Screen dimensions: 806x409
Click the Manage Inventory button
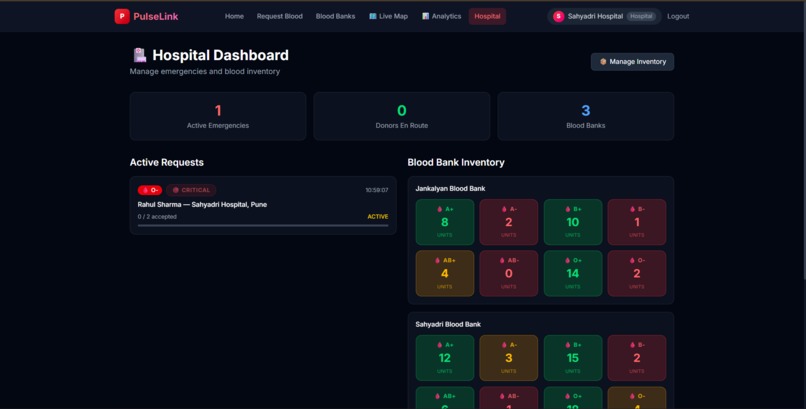click(632, 62)
